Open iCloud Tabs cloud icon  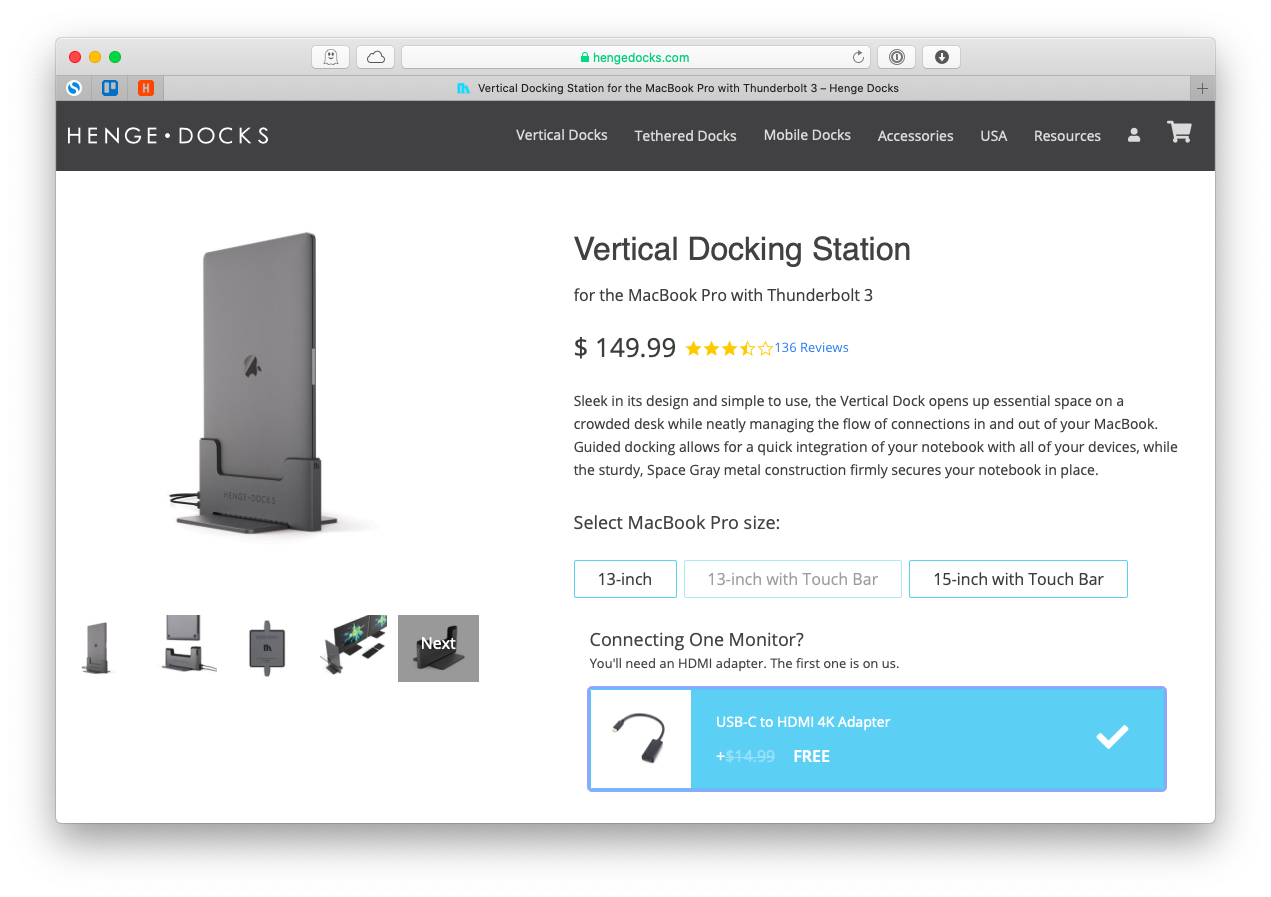pyautogui.click(x=376, y=57)
